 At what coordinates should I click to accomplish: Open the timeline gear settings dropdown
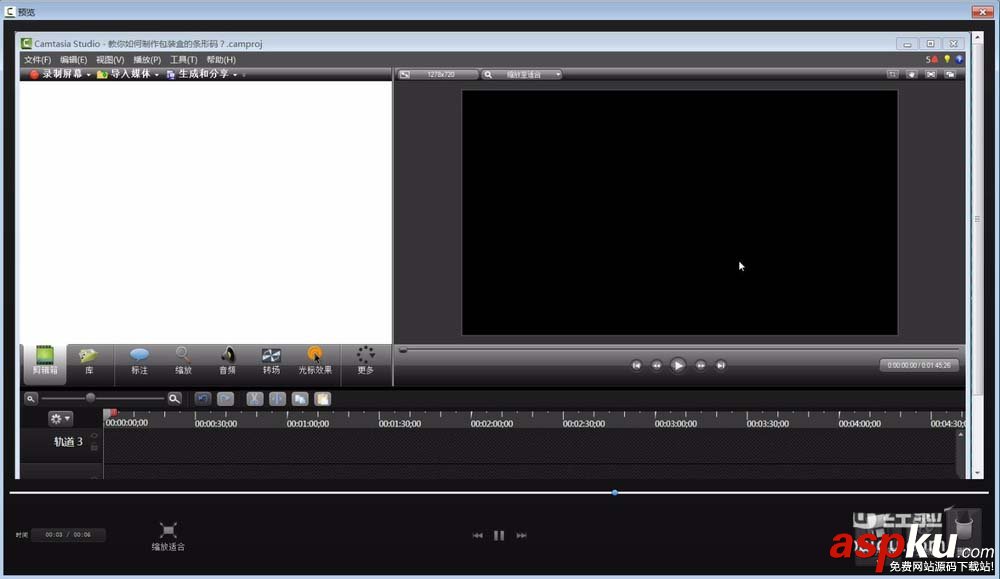click(61, 418)
